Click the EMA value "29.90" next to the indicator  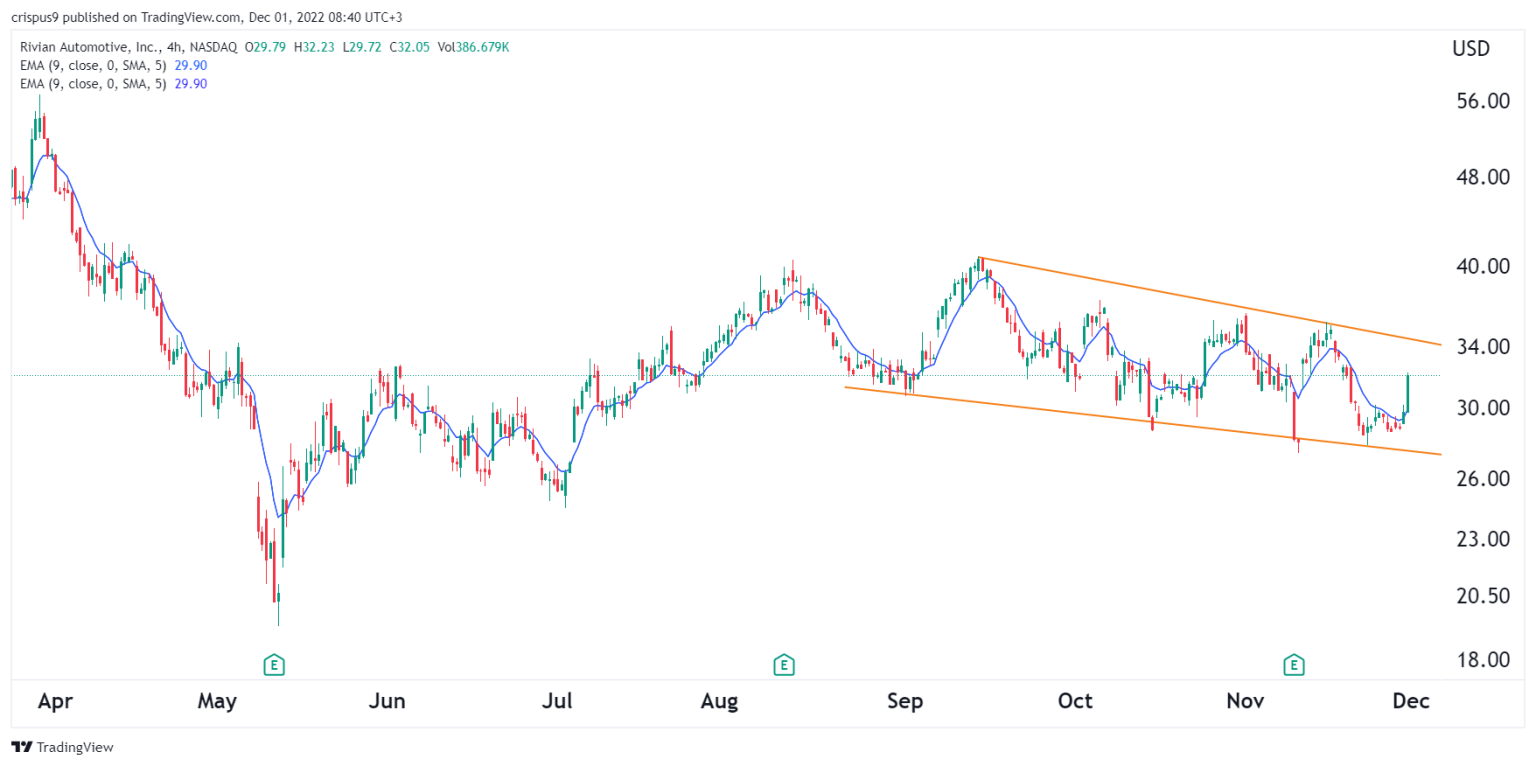(x=189, y=65)
